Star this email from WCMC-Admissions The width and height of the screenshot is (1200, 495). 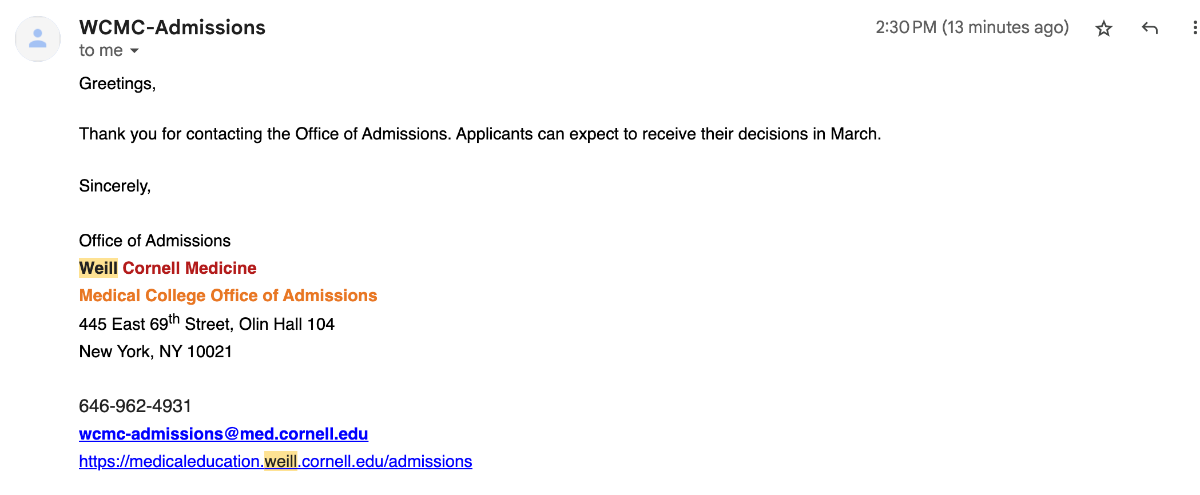tap(1104, 29)
